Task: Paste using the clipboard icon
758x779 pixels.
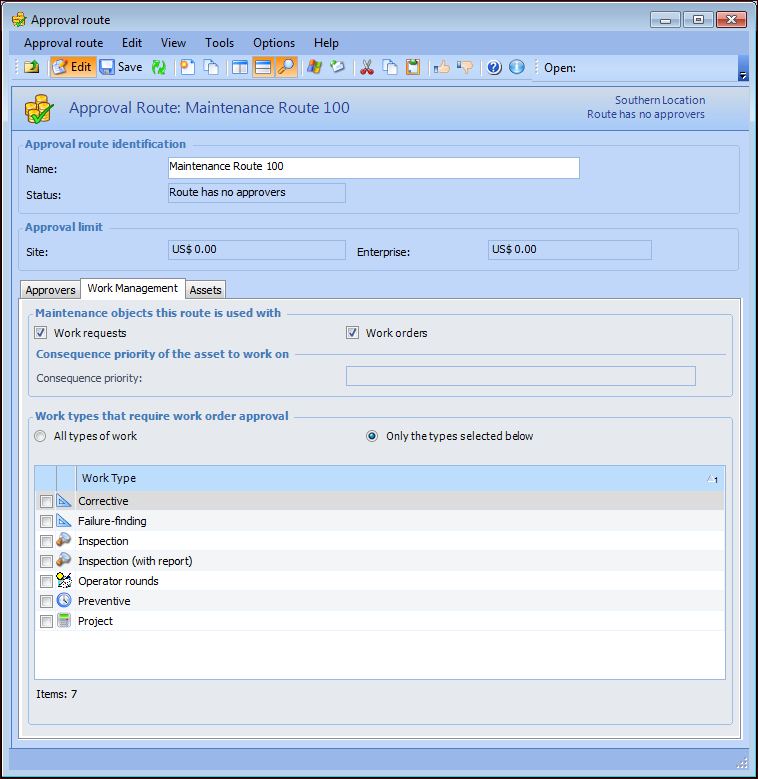Action: pos(413,67)
